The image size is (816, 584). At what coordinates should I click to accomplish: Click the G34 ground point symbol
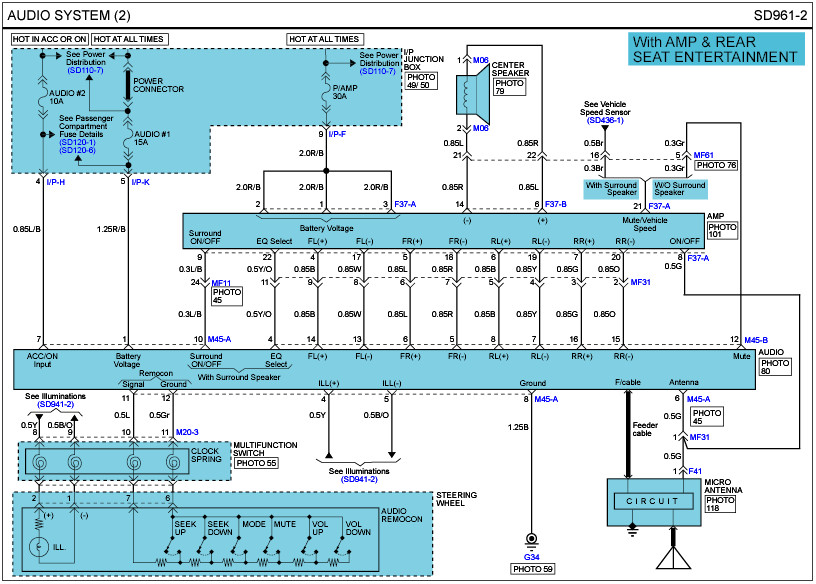(x=531, y=541)
